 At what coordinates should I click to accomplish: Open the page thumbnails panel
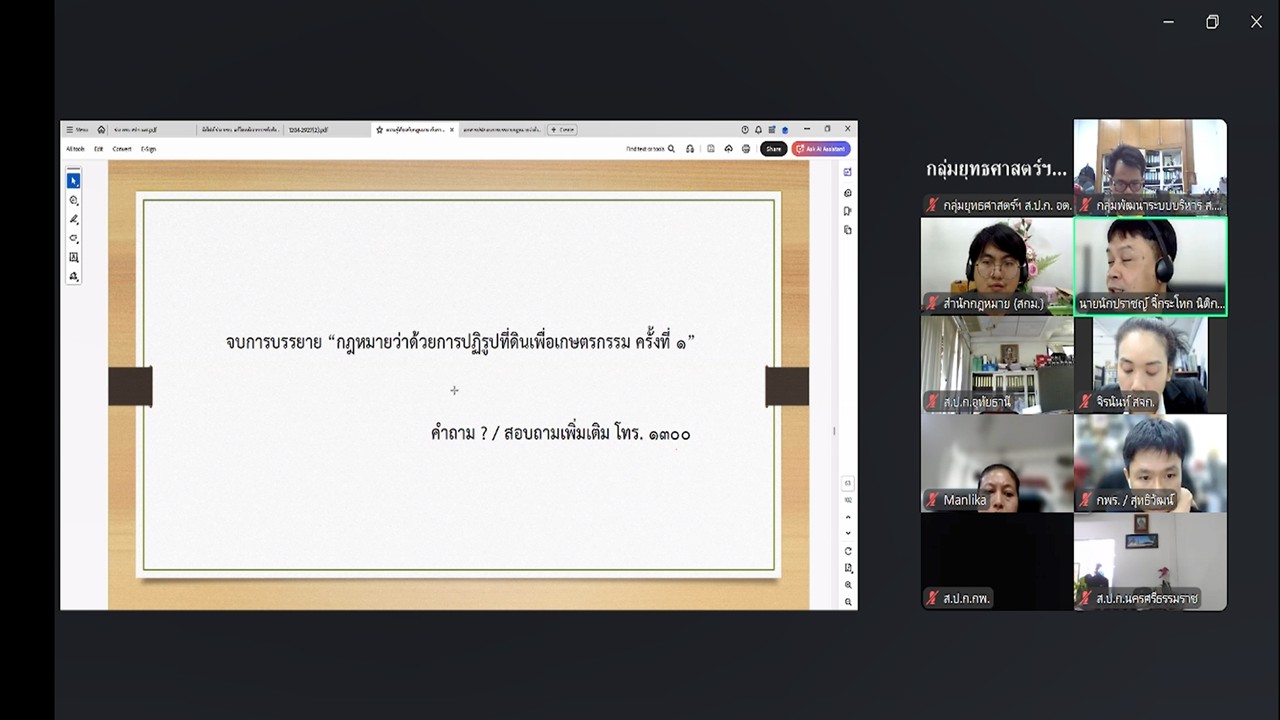(x=847, y=228)
